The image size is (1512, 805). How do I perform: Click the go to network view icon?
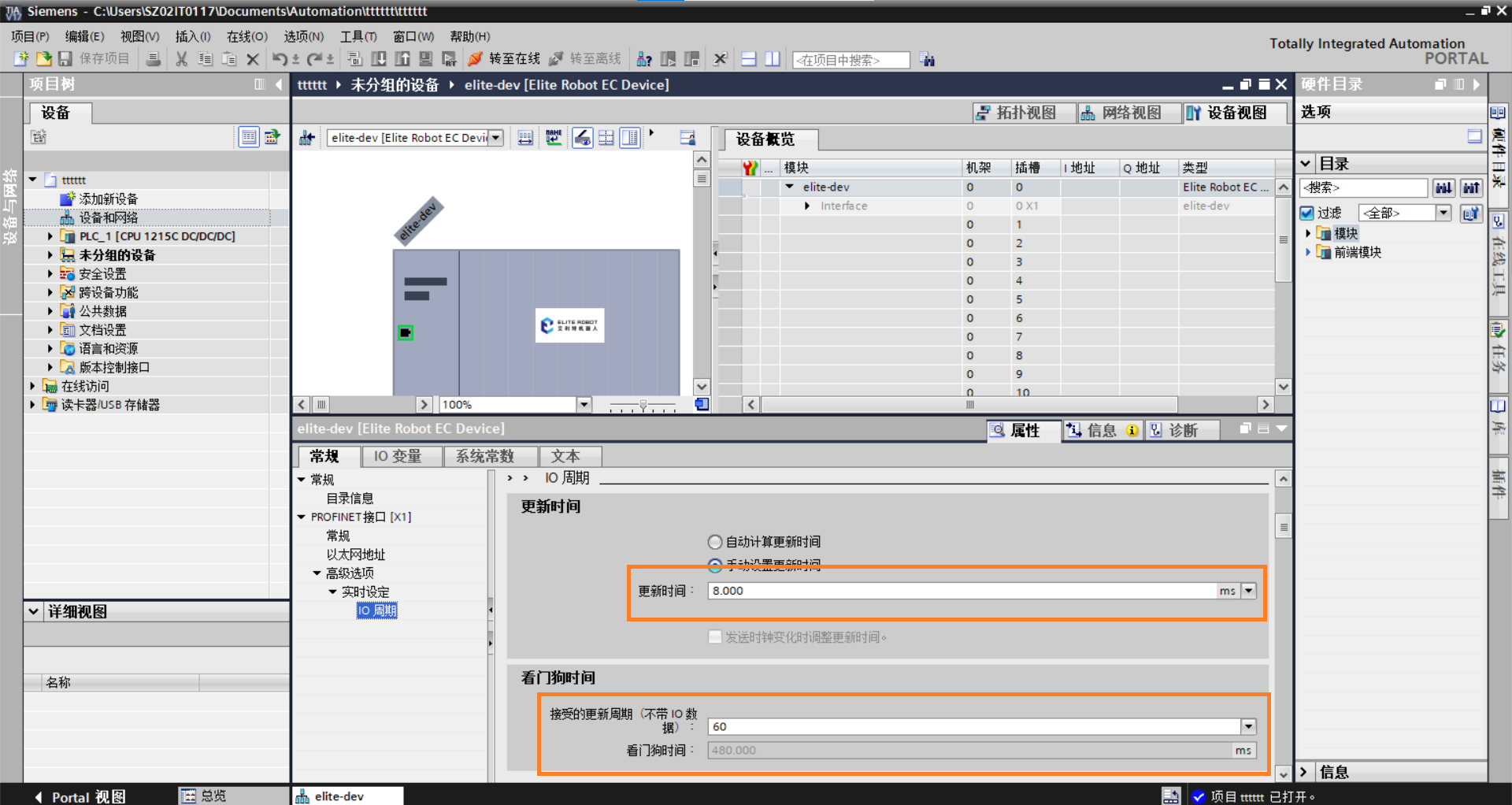307,139
